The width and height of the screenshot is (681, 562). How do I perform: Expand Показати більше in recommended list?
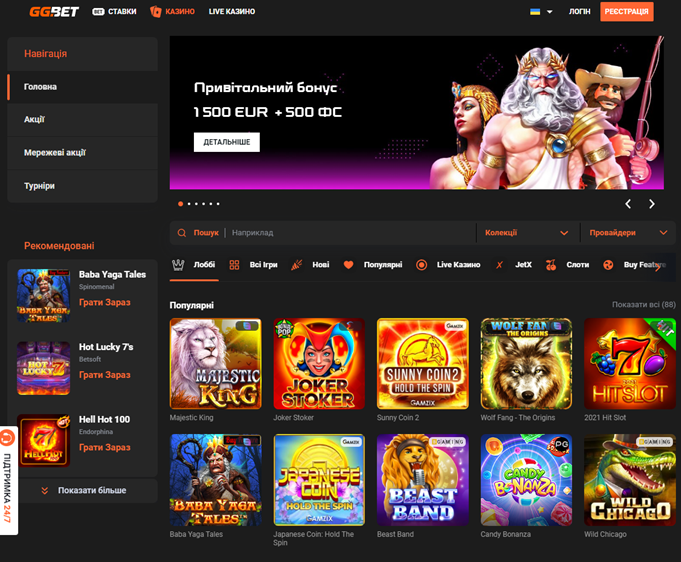click(83, 490)
